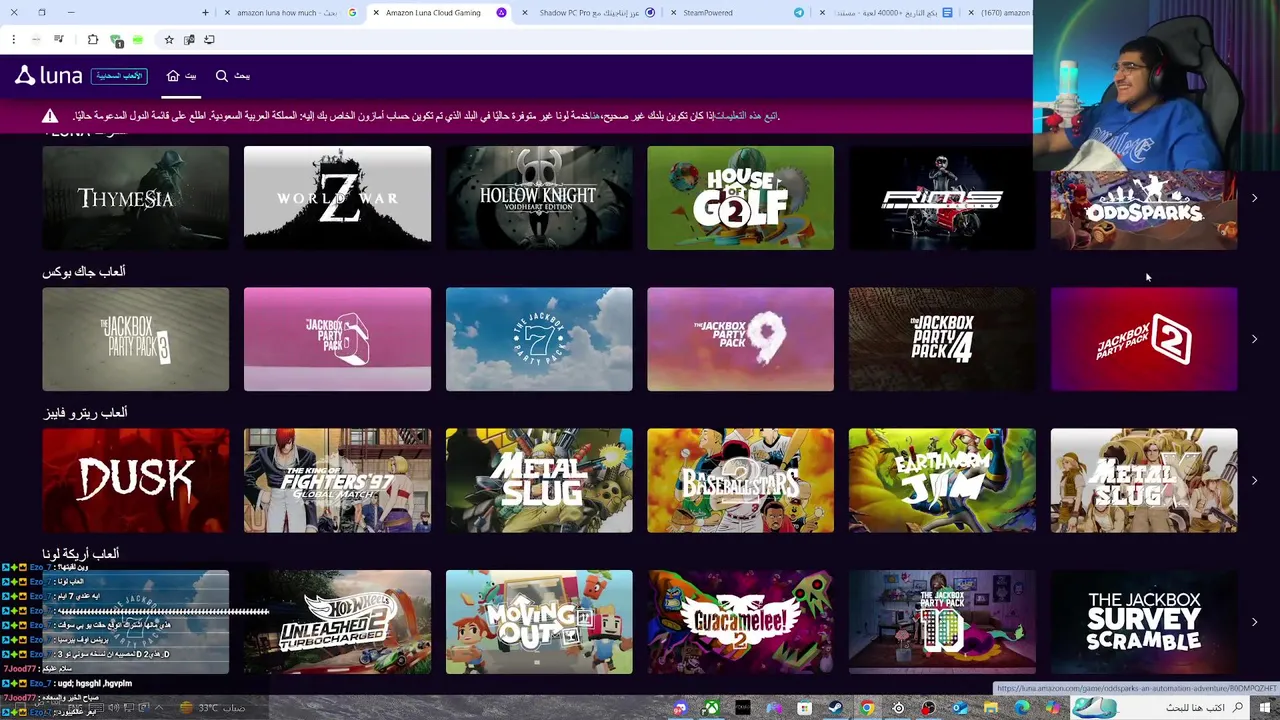This screenshot has height=720, width=1280.
Task: Click the Luna logo
Action: point(48,76)
